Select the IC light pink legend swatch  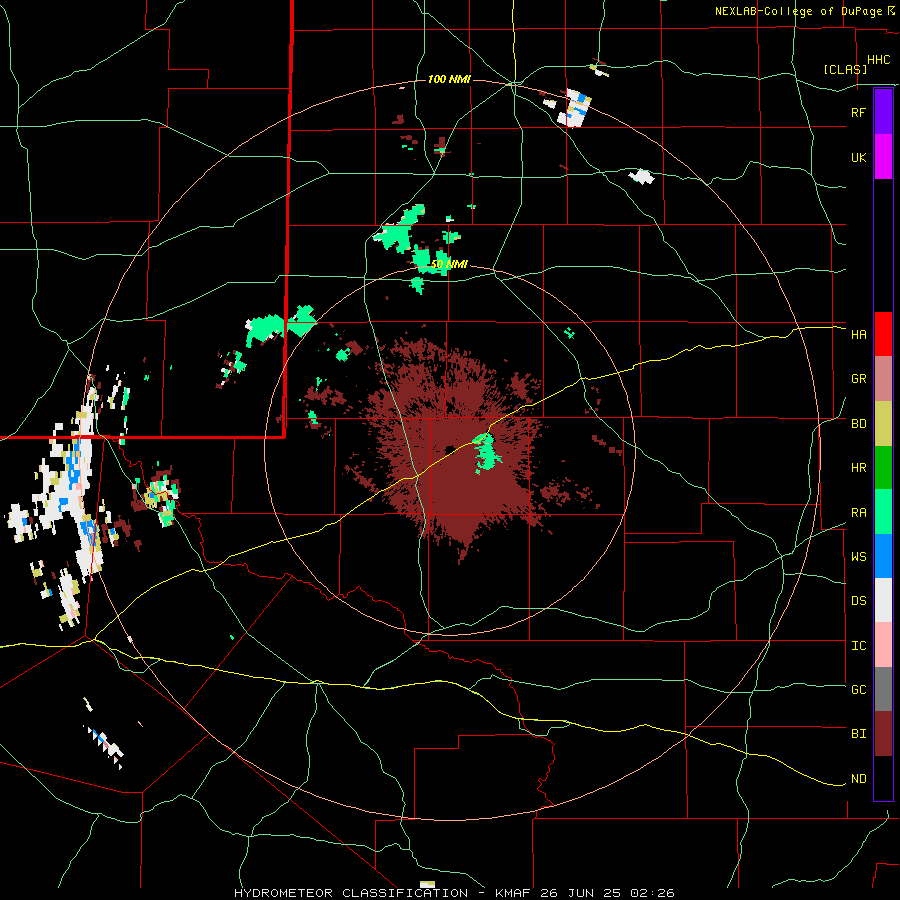tap(883, 645)
